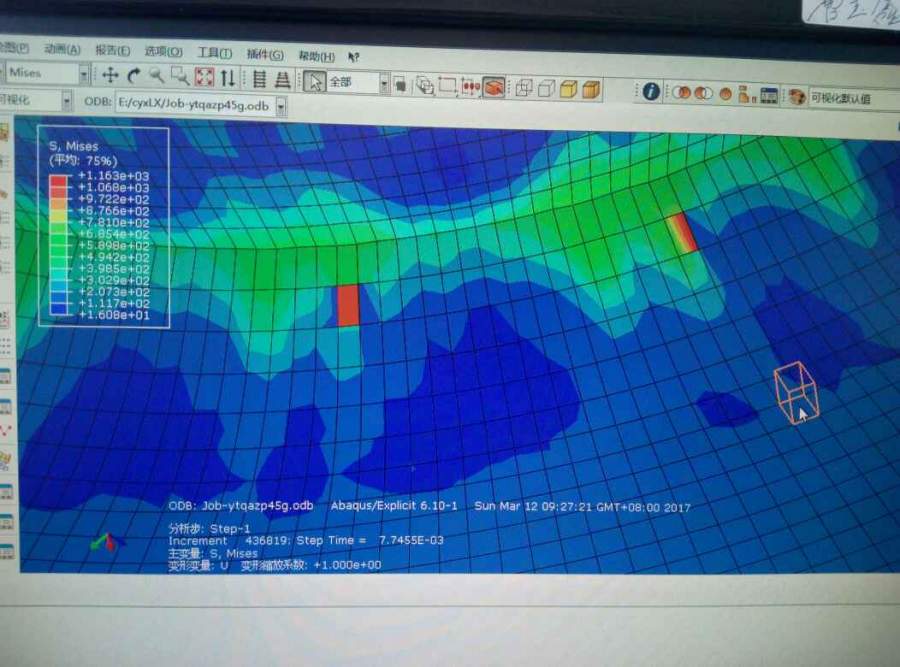This screenshot has height=667, width=900.
Task: Select the Pan View tool
Action: coord(110,75)
